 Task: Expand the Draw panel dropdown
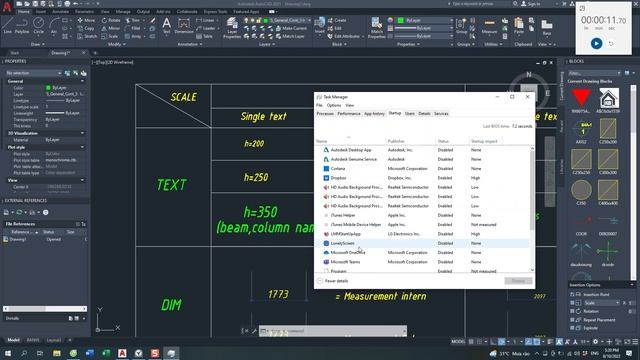pyautogui.click(x=38, y=44)
